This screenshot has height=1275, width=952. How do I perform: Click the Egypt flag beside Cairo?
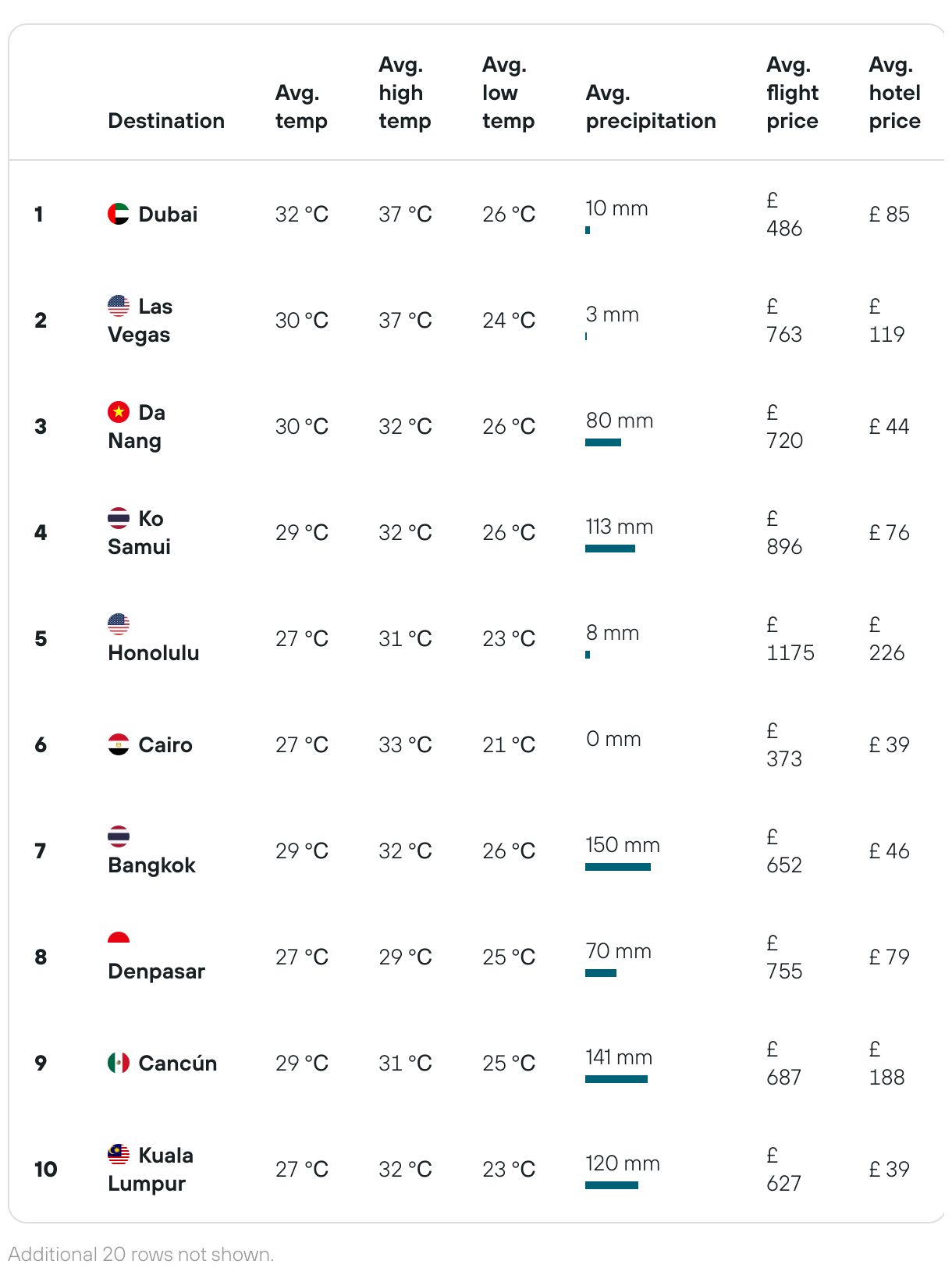click(119, 744)
